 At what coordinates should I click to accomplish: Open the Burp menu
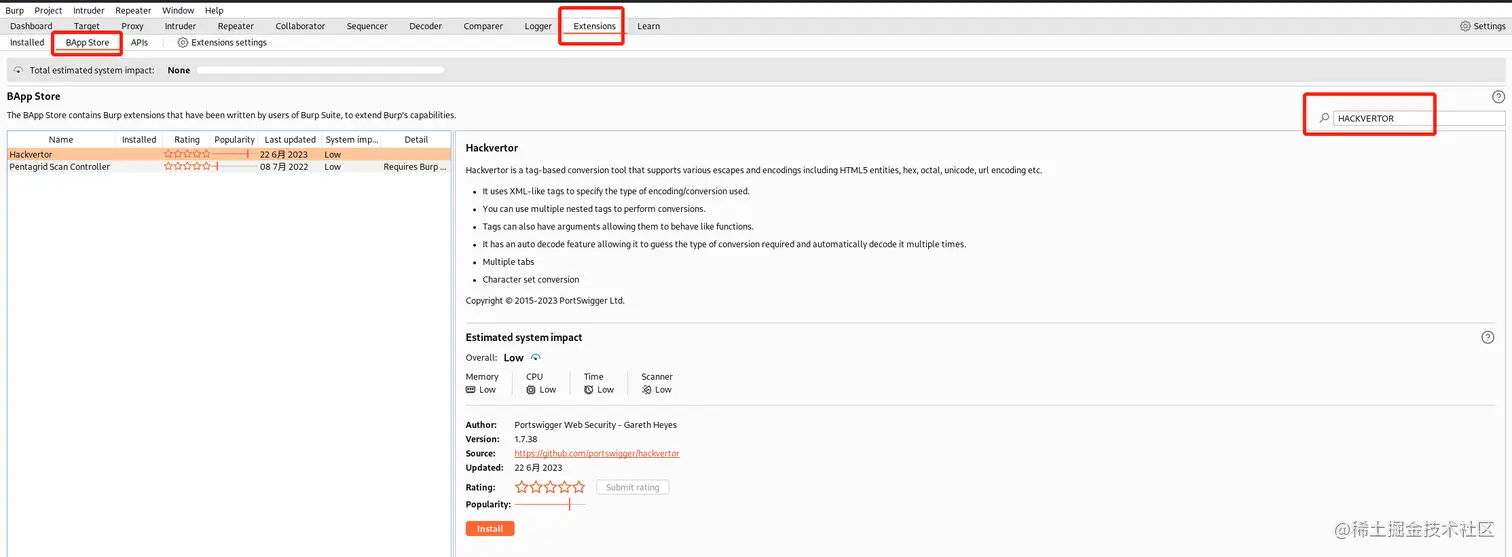click(14, 10)
